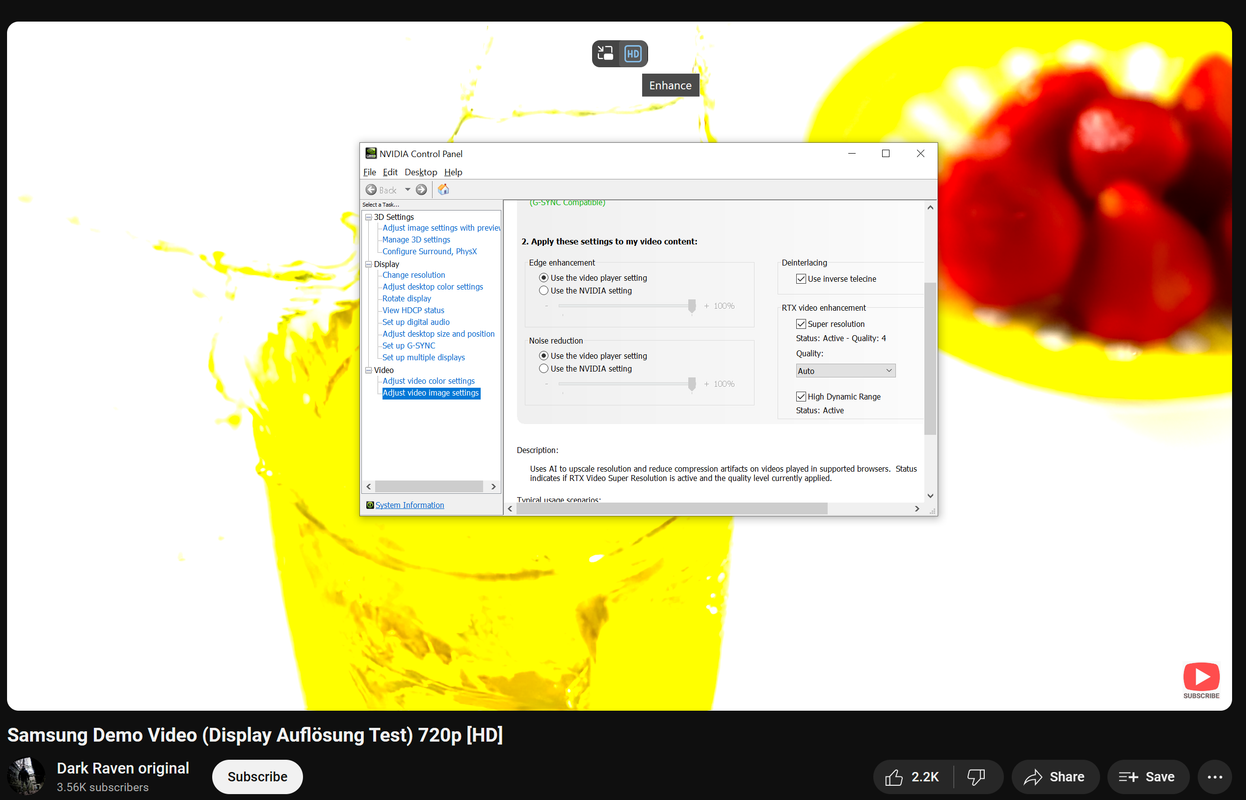The width and height of the screenshot is (1246, 800).
Task: Open Adjust desktop color settings
Action: (x=433, y=287)
